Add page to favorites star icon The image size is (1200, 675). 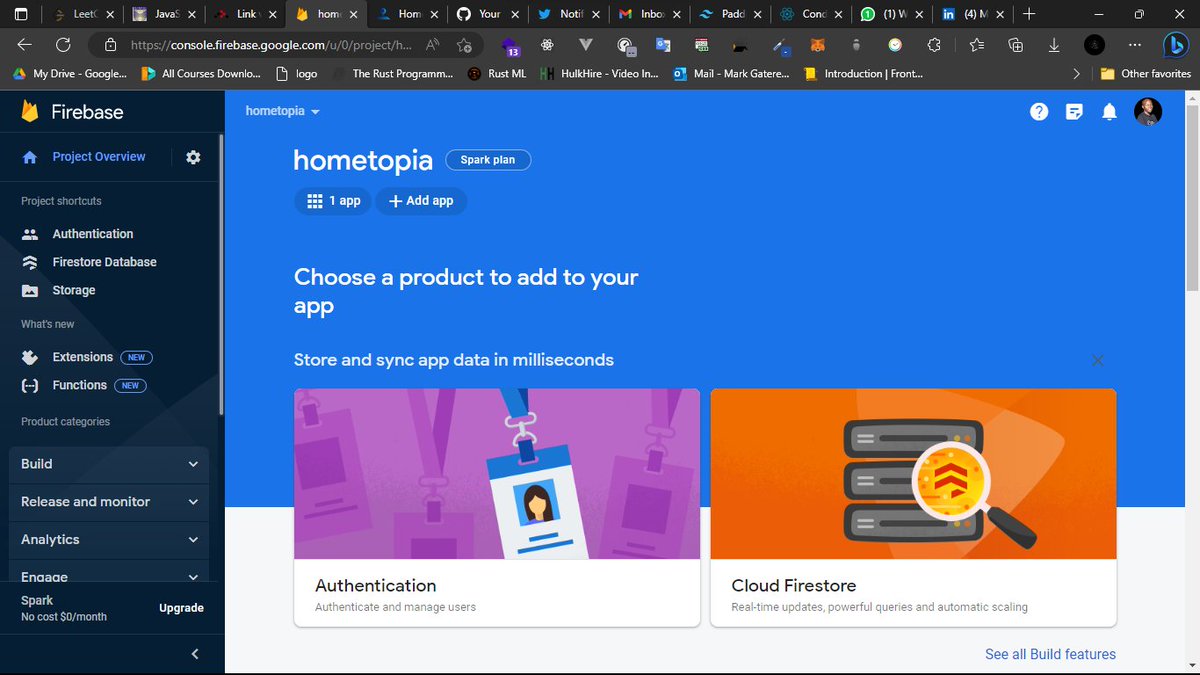(x=464, y=45)
